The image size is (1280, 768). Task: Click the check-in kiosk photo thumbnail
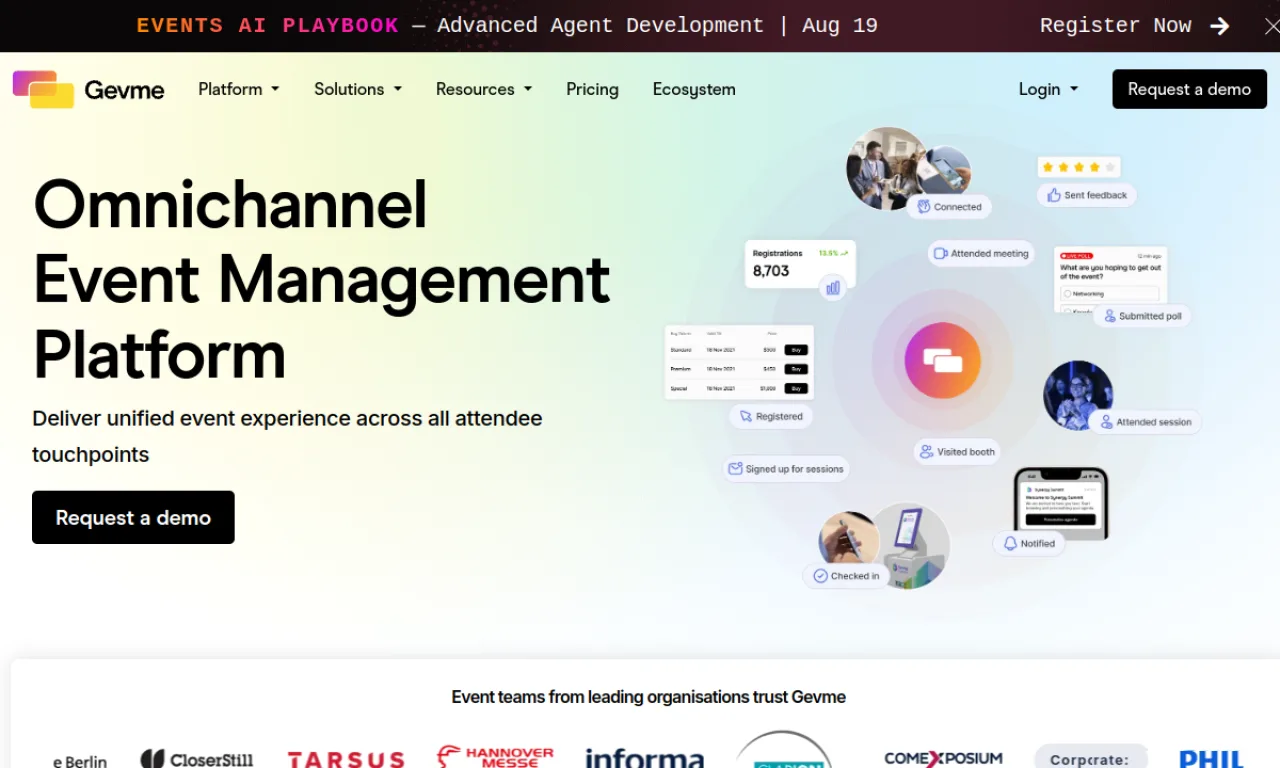909,545
